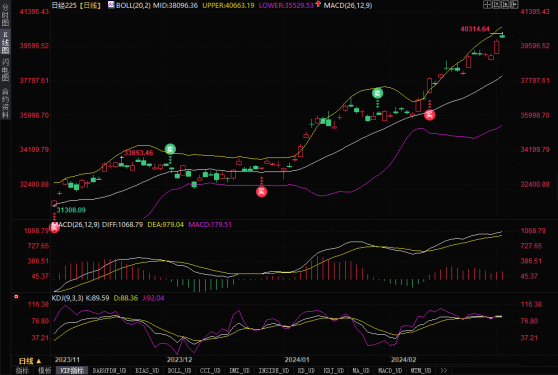
Task: Select the 指标 bottom tab
Action: point(22,371)
